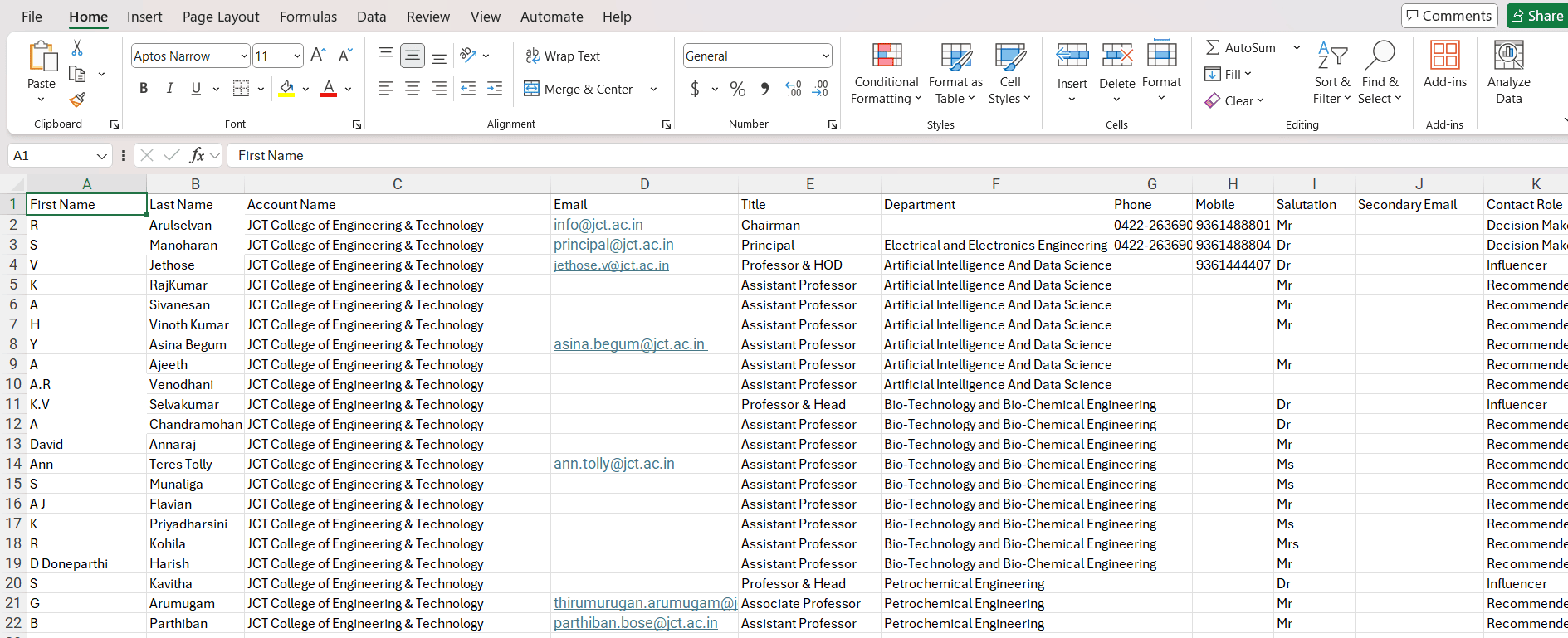Switch to the Review tab
The width and height of the screenshot is (1568, 638).
tap(428, 17)
